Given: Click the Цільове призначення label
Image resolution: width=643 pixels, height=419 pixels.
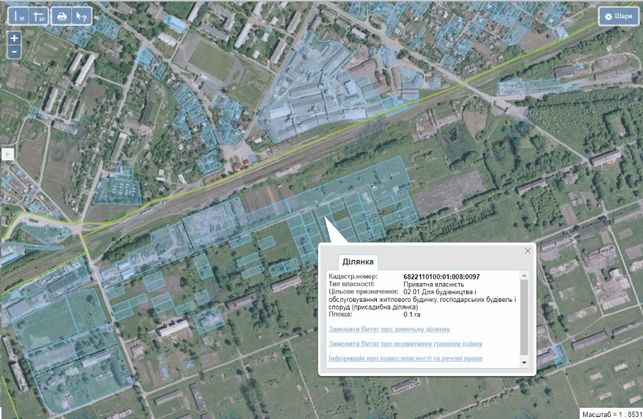Looking at the screenshot, I should [x=363, y=291].
